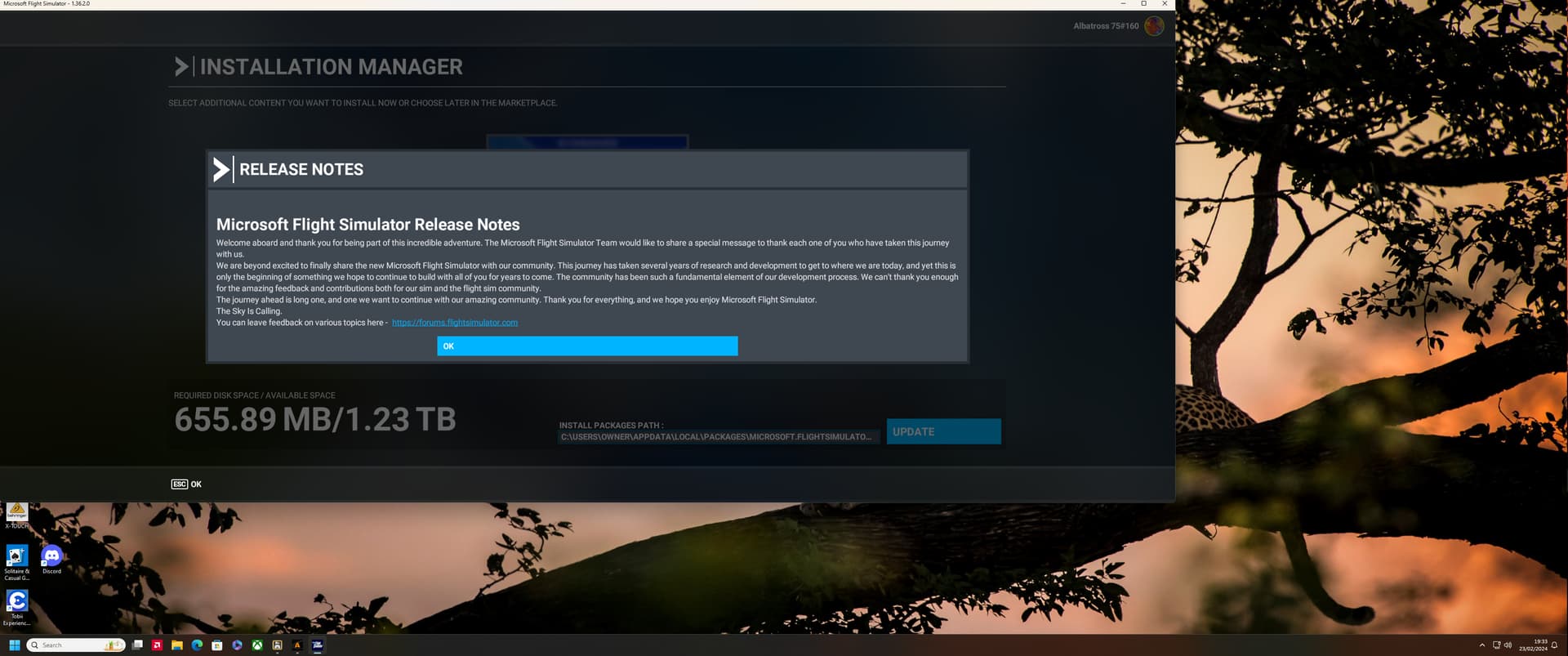
Task: Open the clock and calendar flyout
Action: coord(1533,645)
